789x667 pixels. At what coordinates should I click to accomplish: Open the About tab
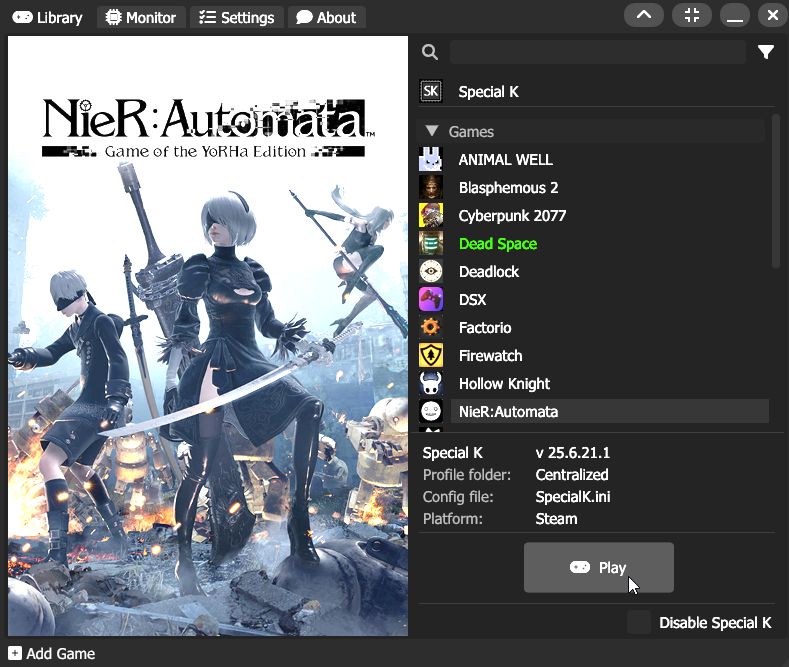(x=327, y=18)
